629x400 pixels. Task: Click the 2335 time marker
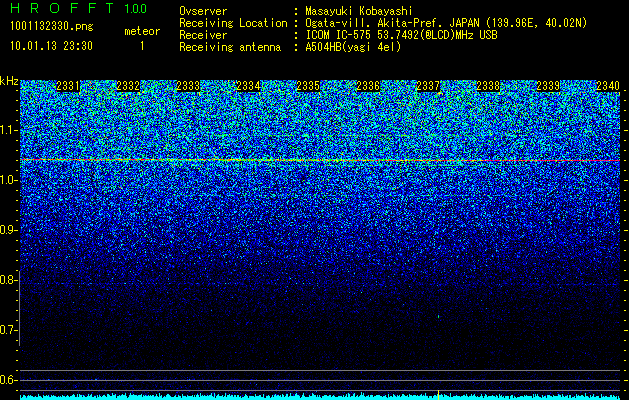click(x=308, y=86)
